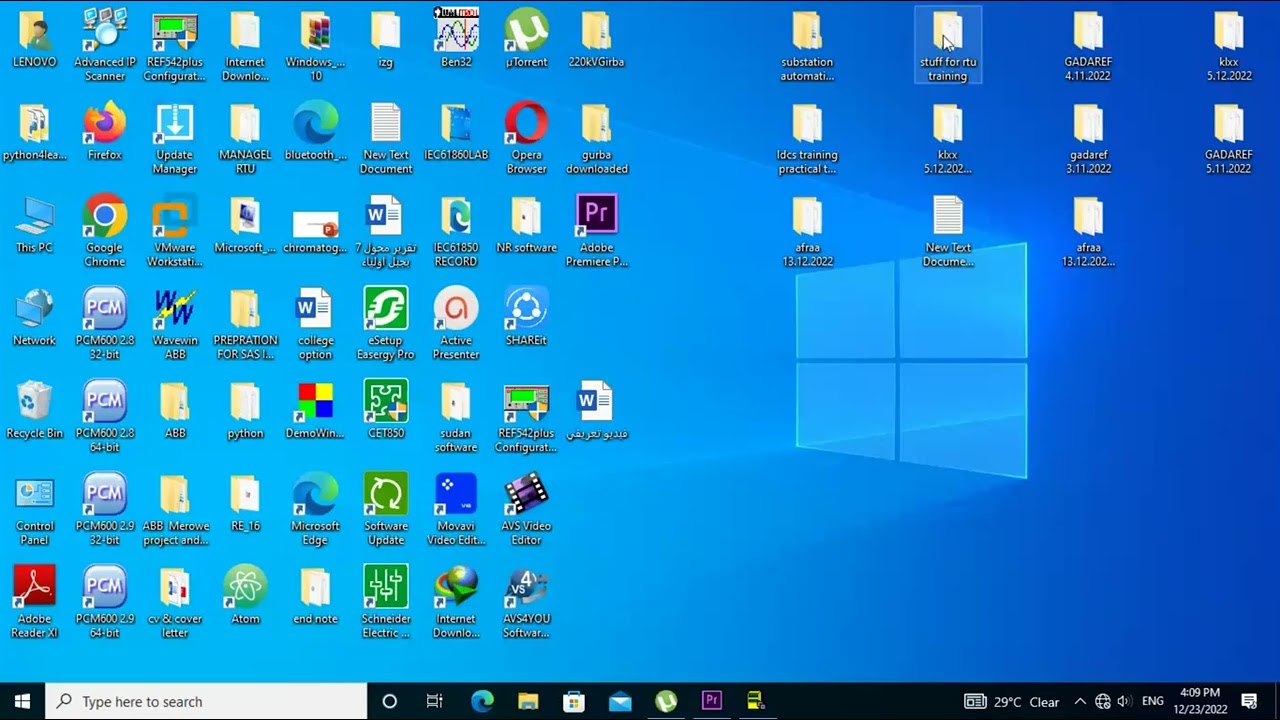This screenshot has width=1280, height=720.
Task: Open the PREPRATION FOR SAS folder
Action: point(245,324)
